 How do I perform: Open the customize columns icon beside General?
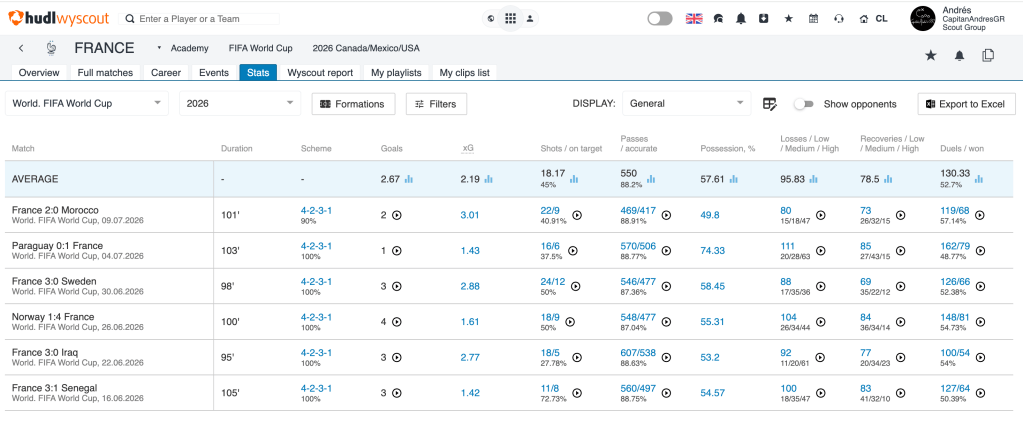tap(770, 104)
